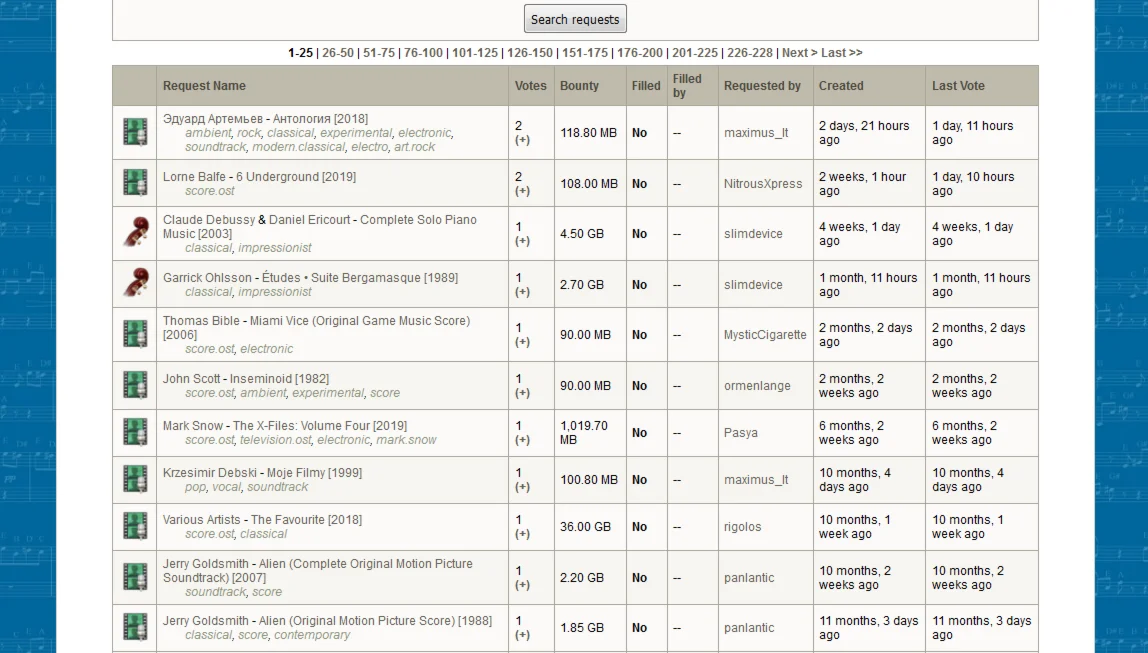1148x653 pixels.
Task: Vote (+) on Garrick Ohlsson request
Action: click(522, 291)
